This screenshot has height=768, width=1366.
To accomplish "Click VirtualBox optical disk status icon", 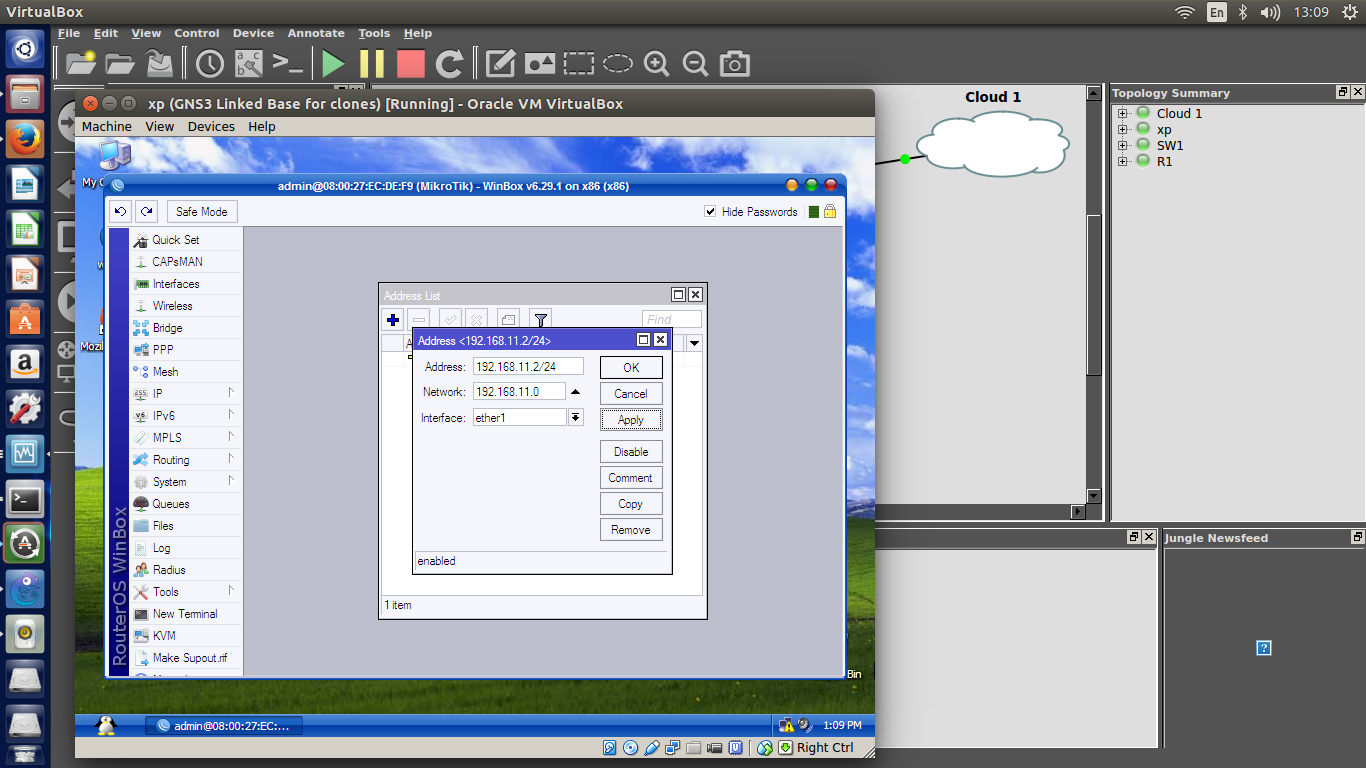I will pos(630,747).
